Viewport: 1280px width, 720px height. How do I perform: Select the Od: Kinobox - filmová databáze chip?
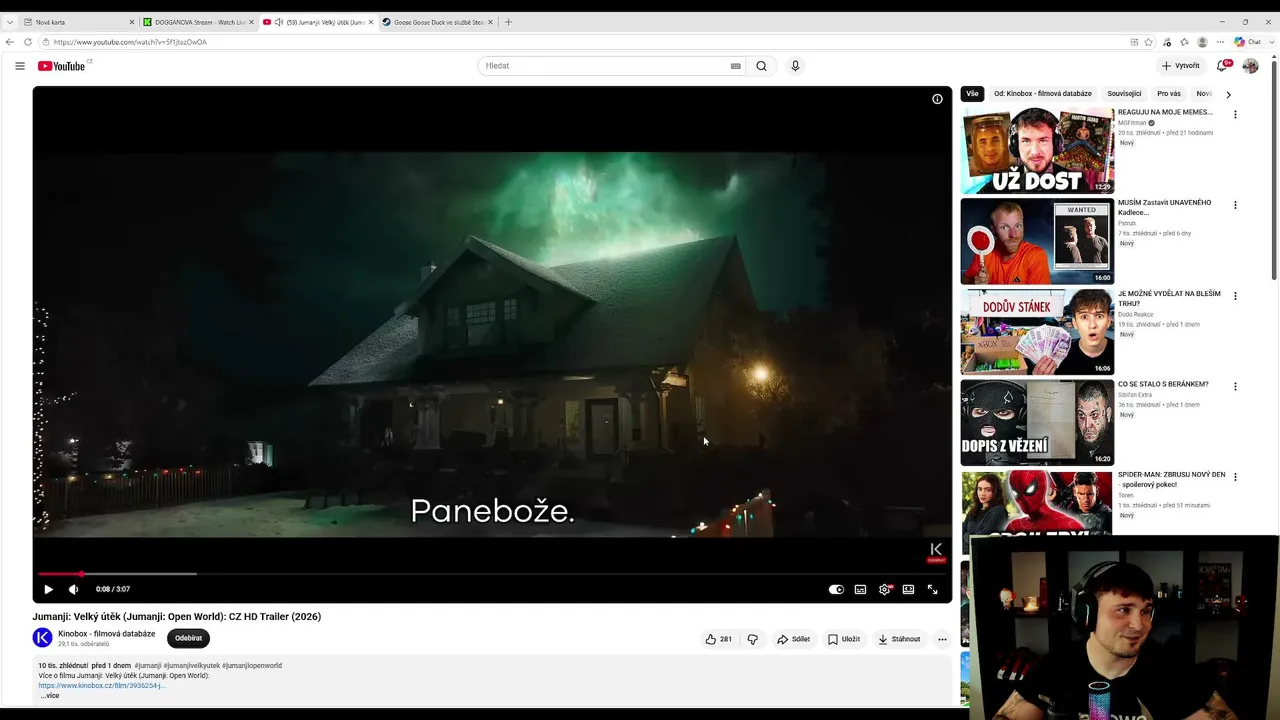coord(1043,94)
